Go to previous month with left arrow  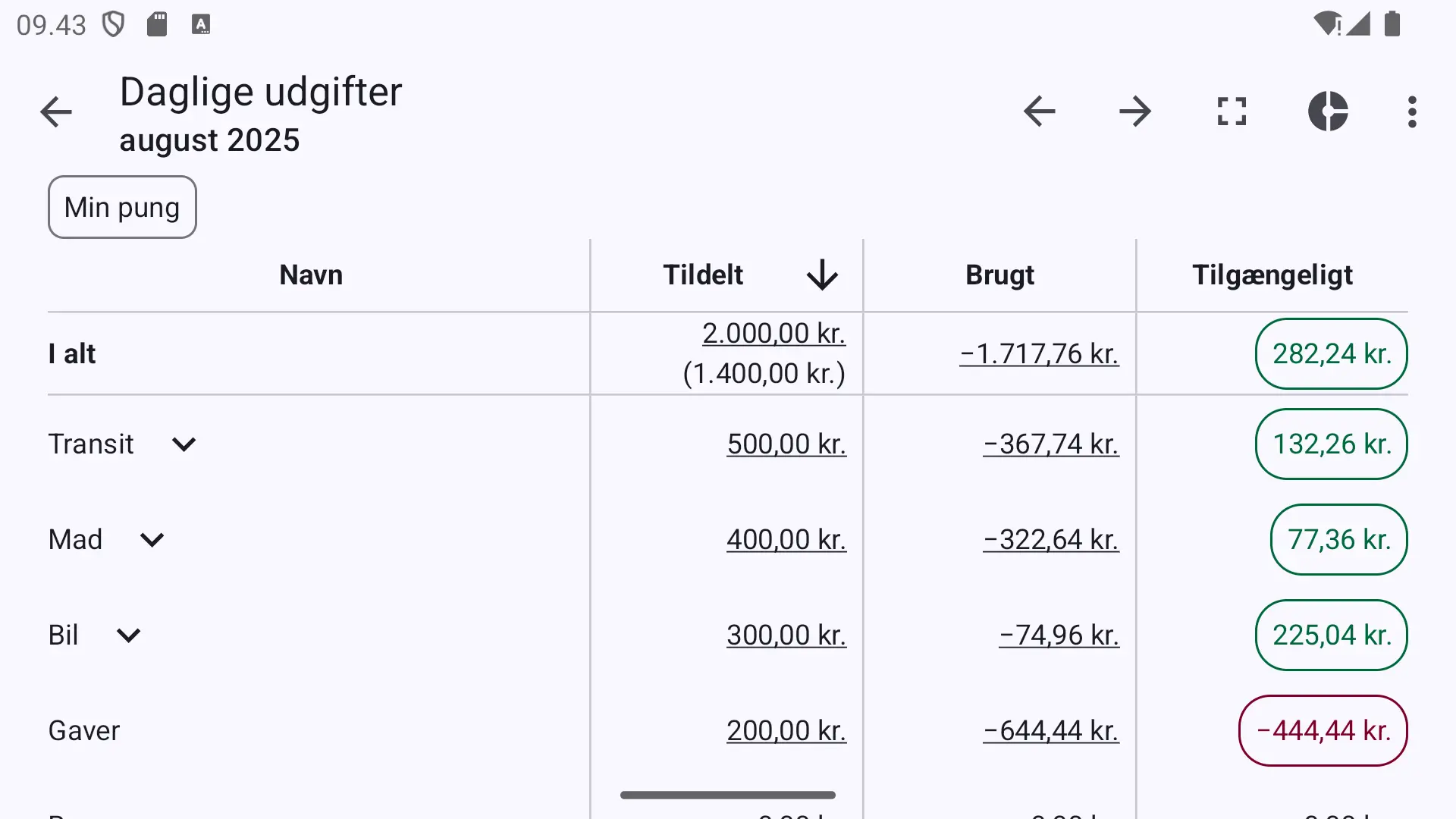[x=1039, y=111]
